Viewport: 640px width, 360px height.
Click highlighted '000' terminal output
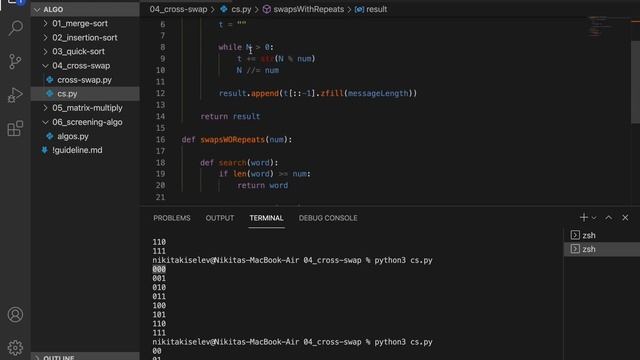(159, 269)
